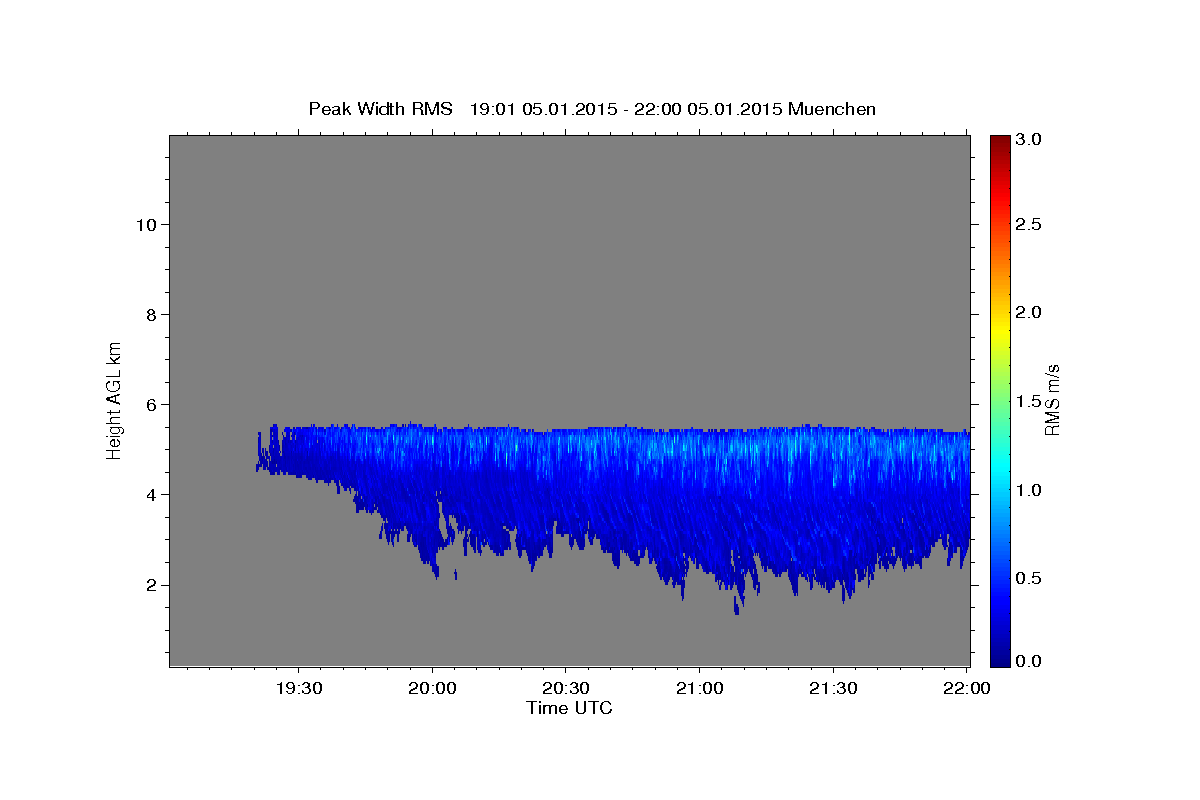Click the lowest cloud streak near 21:08
1200x800 pixels.
point(737,603)
